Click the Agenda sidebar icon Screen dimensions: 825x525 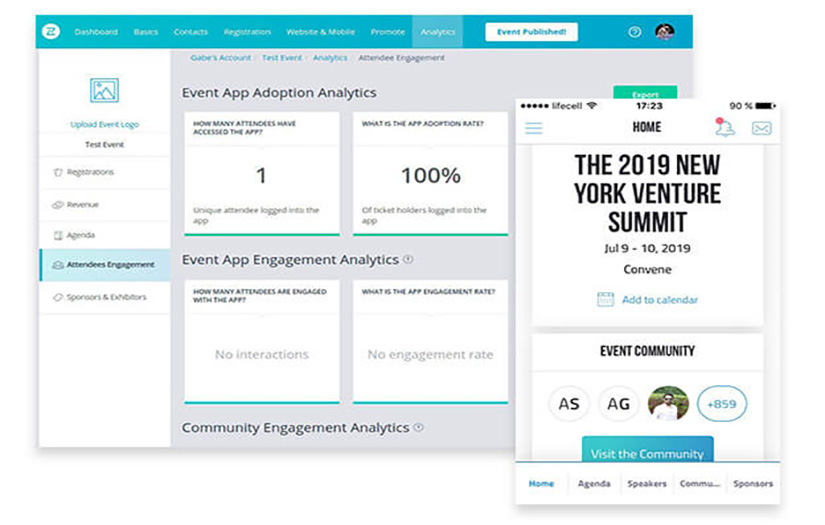pyautogui.click(x=58, y=235)
